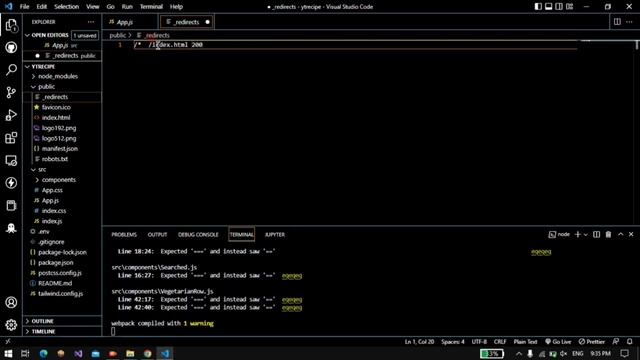The height and width of the screenshot is (360, 640).
Task: Switch to the Jupyter panel tab
Action: point(275,235)
